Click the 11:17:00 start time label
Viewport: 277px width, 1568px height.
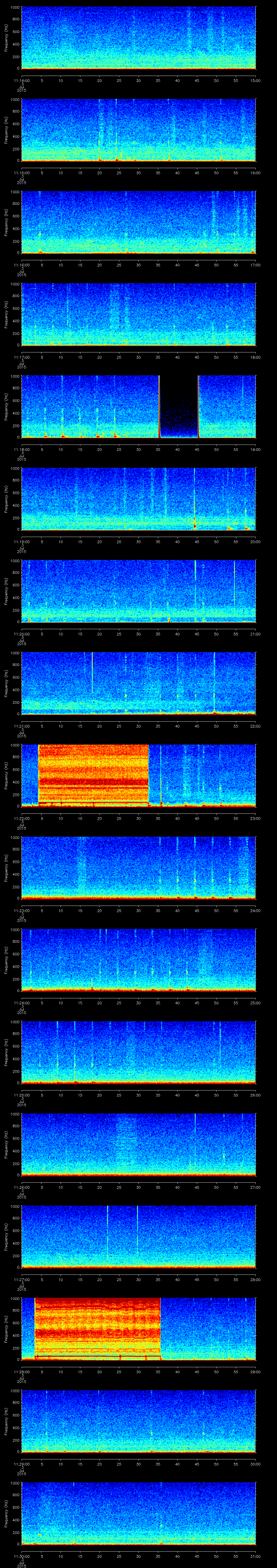[21, 357]
